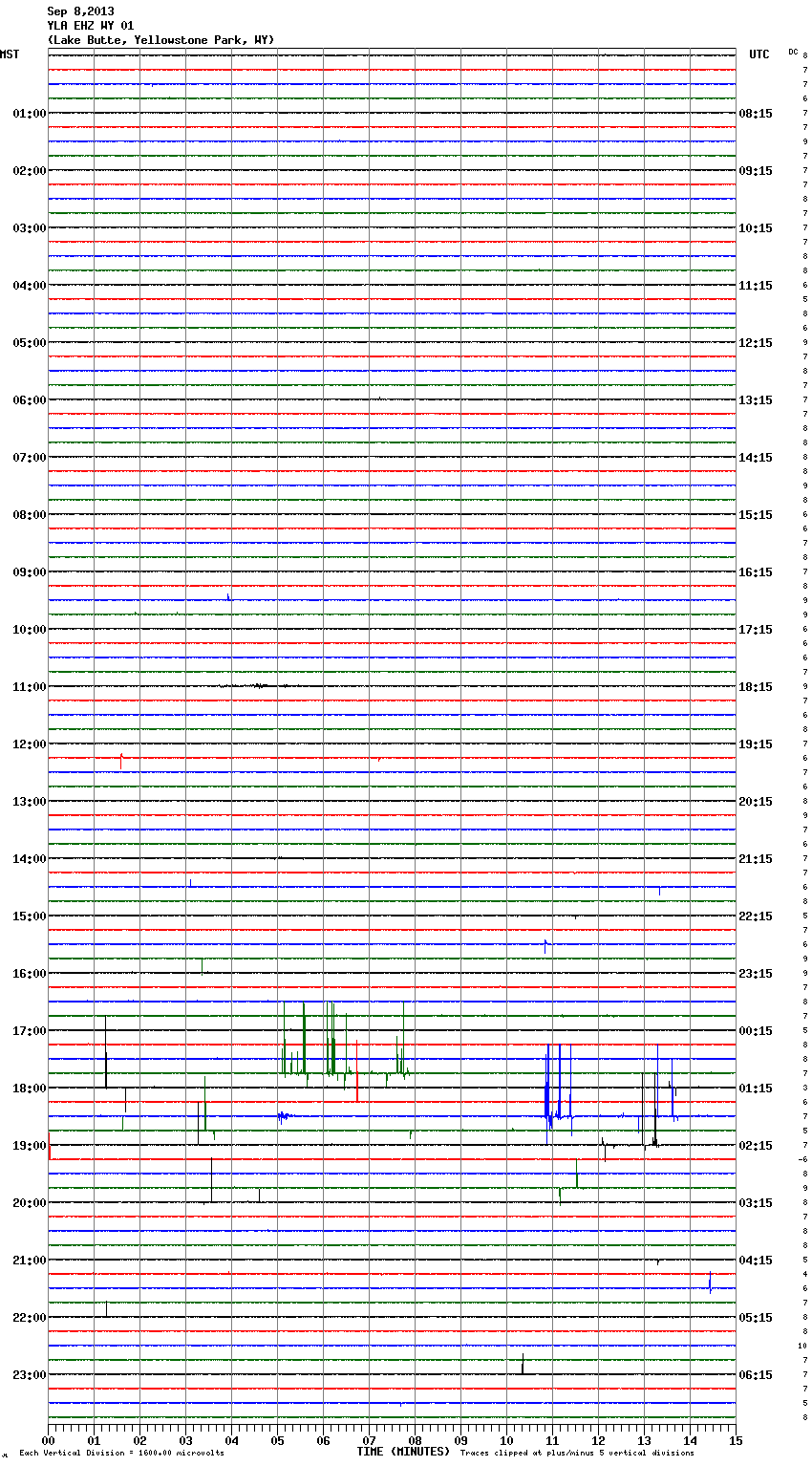
Task: Click the 13:00 MST time label
Action: click(x=30, y=802)
